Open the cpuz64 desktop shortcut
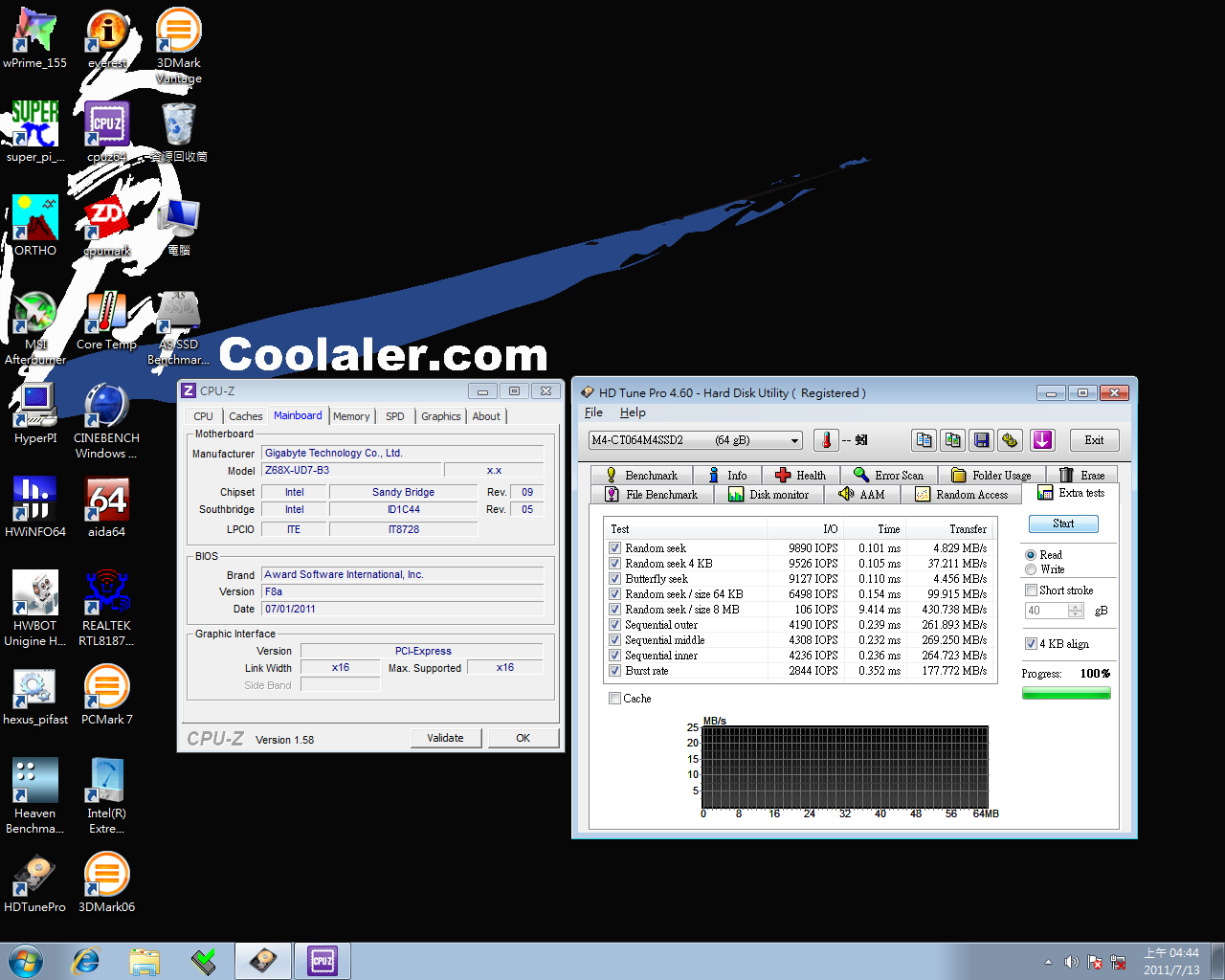This screenshot has width=1225, height=980. tap(107, 132)
